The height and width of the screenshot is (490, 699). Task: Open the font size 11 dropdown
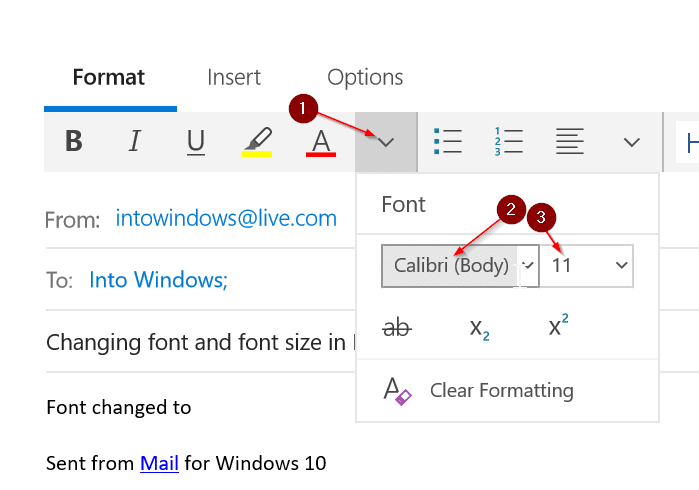click(587, 266)
